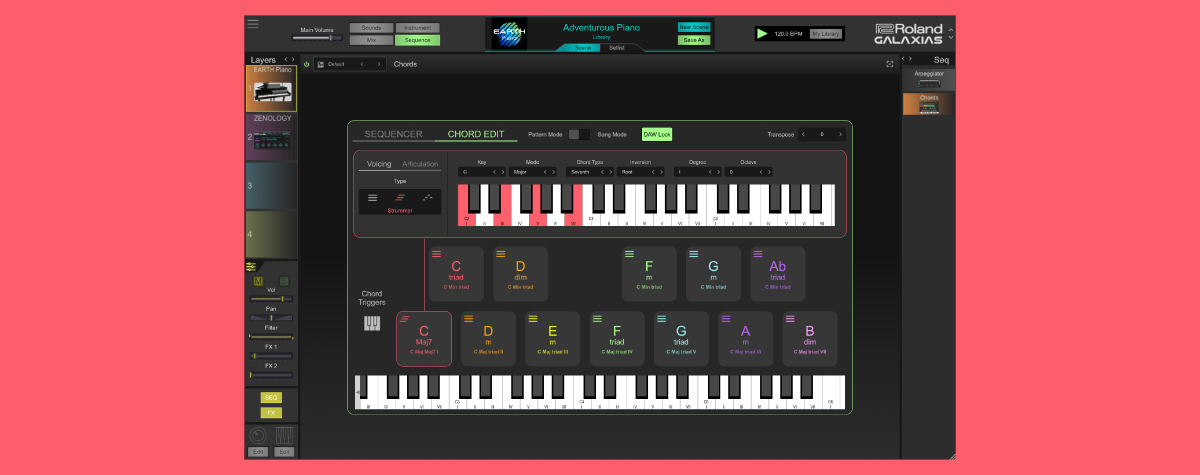The height and width of the screenshot is (475, 1200).
Task: Click voicing icon on Ab triad pad
Action: coord(758,254)
